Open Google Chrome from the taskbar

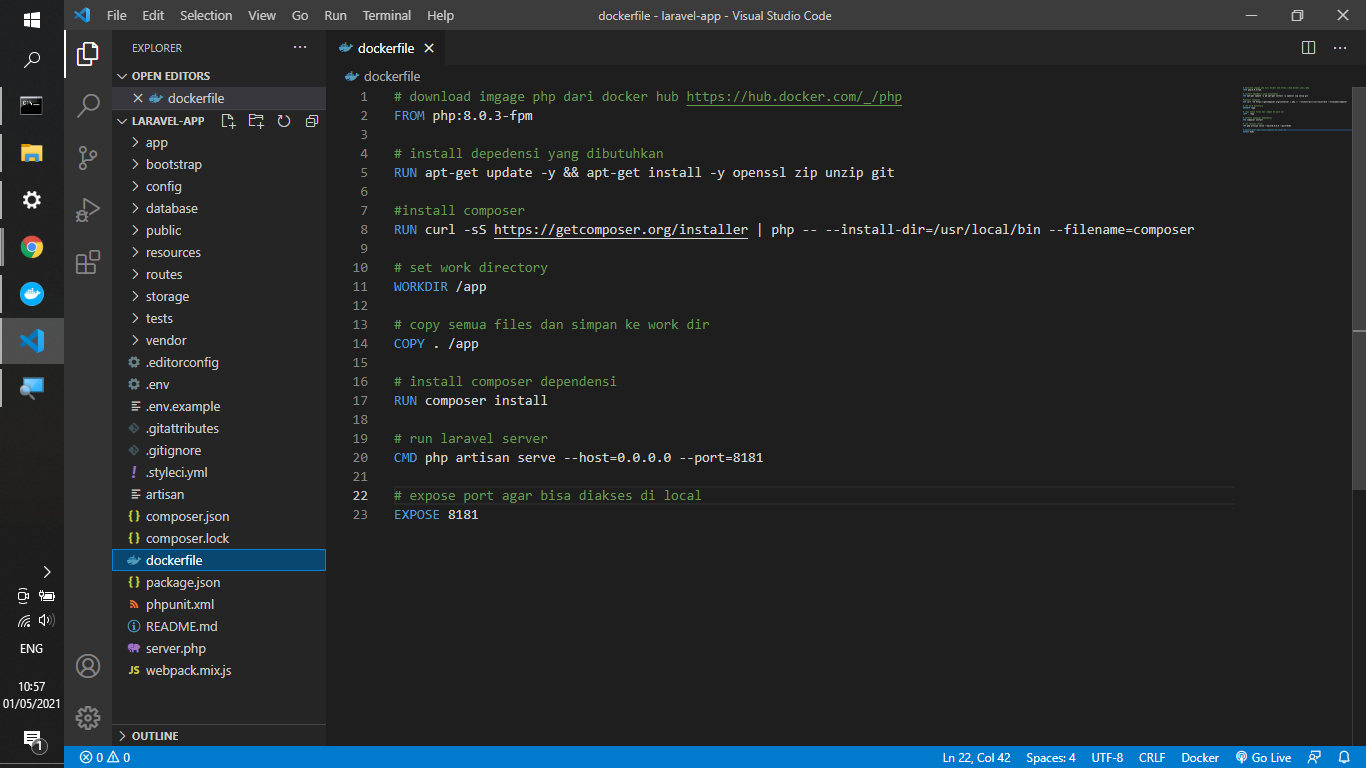point(32,247)
